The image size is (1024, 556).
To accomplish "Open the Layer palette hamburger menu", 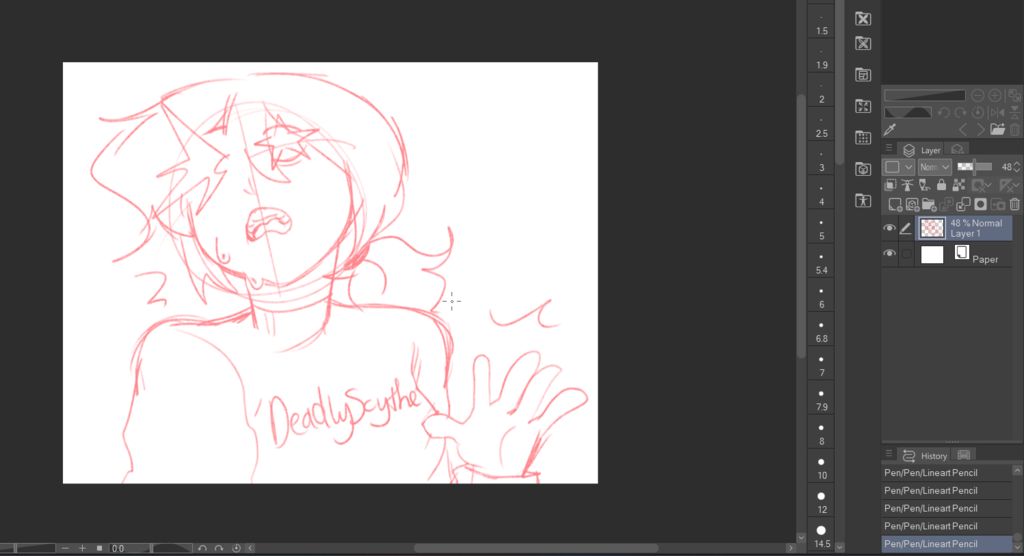I will pos(889,149).
